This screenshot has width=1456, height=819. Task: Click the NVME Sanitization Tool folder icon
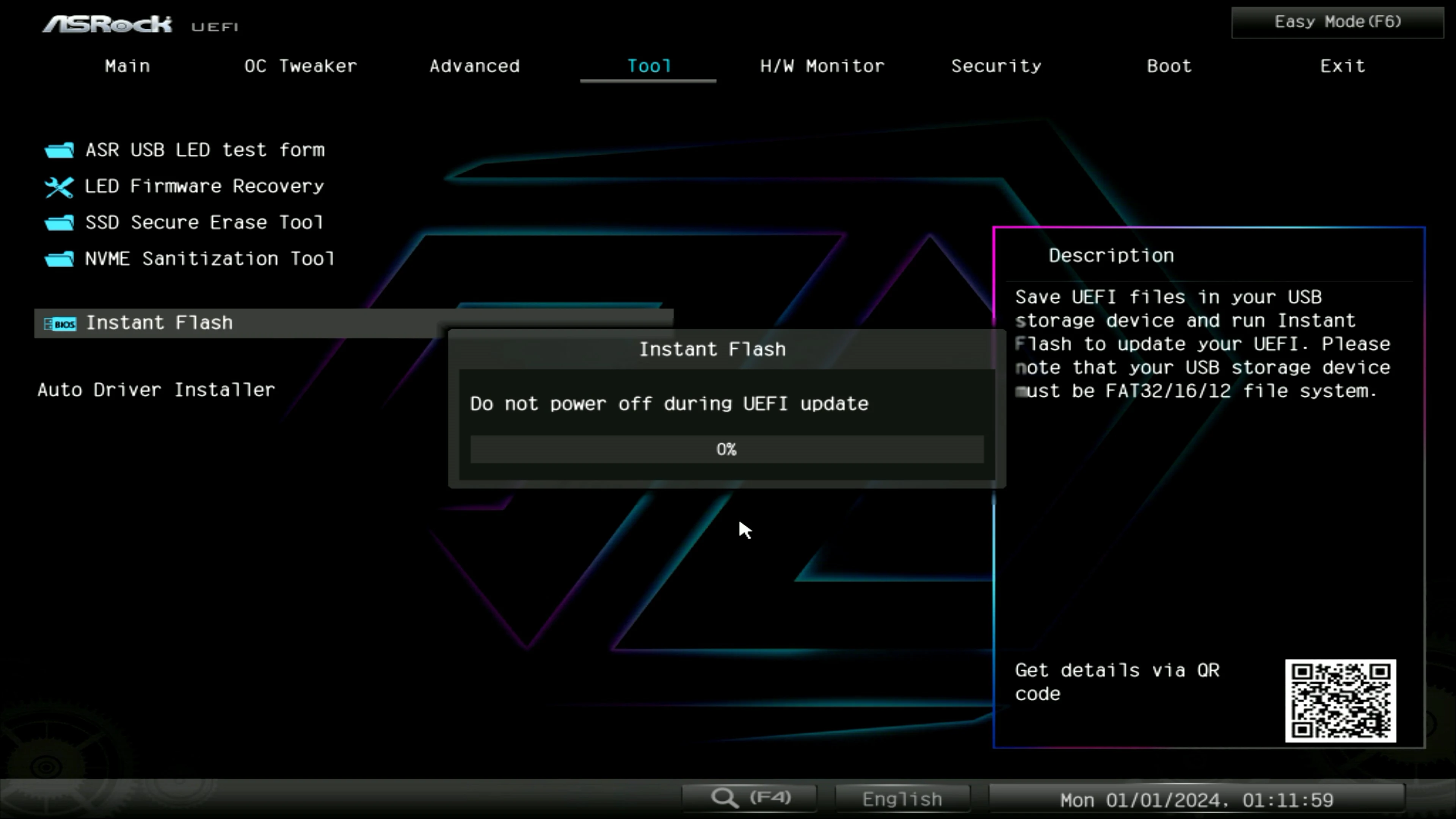click(x=59, y=259)
